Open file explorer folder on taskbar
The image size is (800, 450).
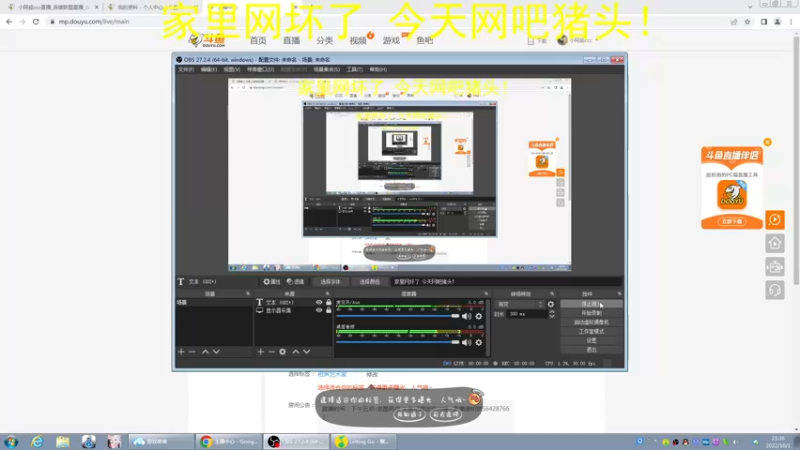point(63,441)
